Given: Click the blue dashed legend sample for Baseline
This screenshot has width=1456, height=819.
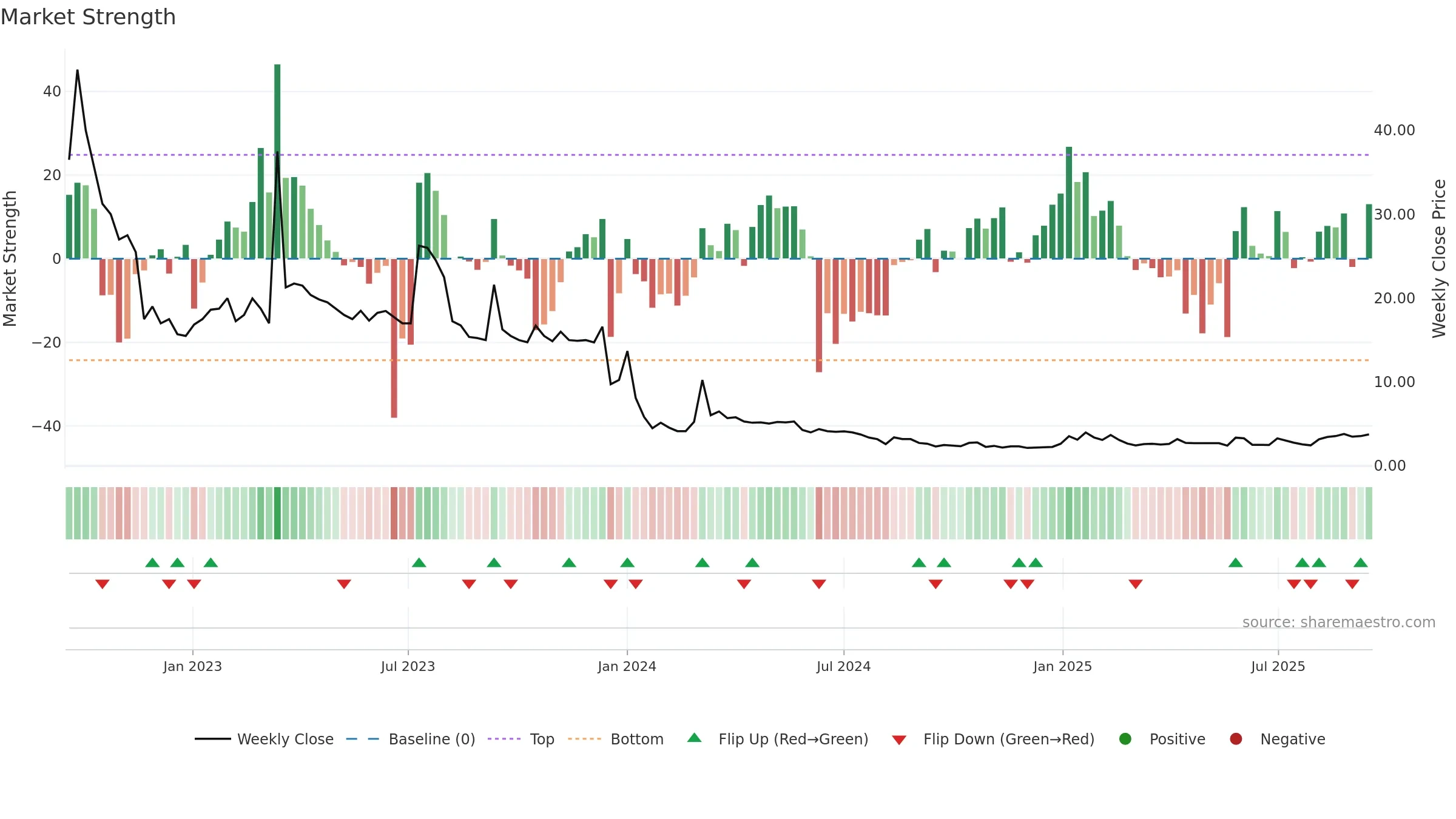Looking at the screenshot, I should tap(363, 739).
